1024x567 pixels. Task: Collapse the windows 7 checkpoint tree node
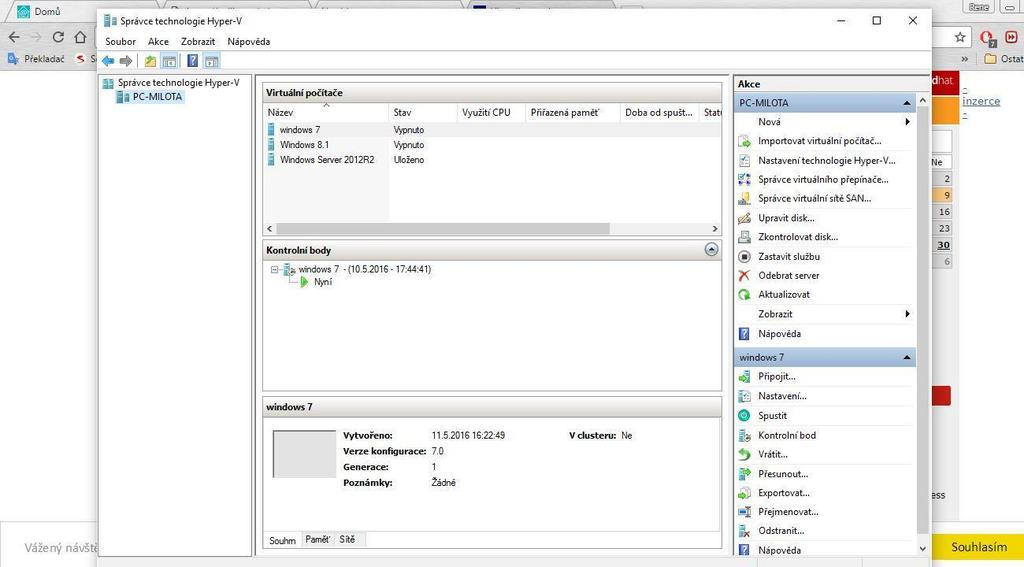(x=274, y=269)
